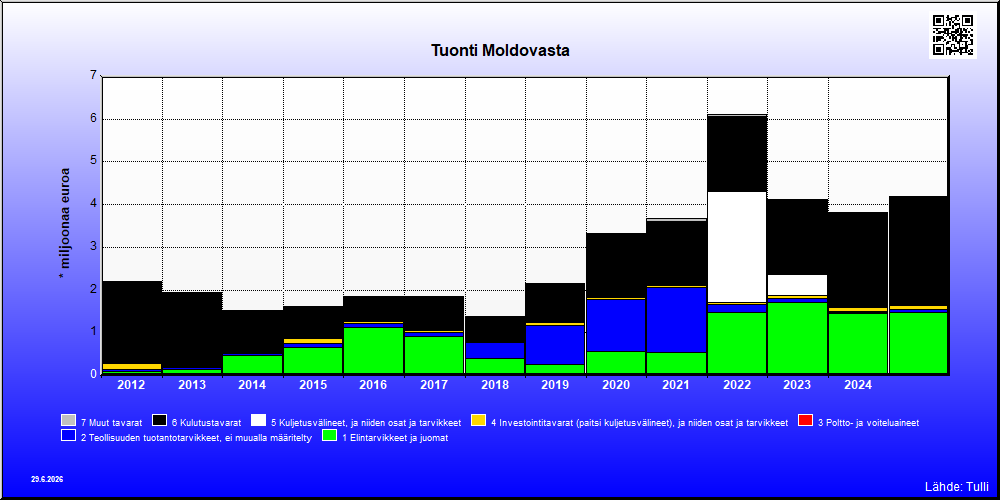Click the y-axis value 7
The height and width of the screenshot is (500, 1000).
[x=94, y=76]
